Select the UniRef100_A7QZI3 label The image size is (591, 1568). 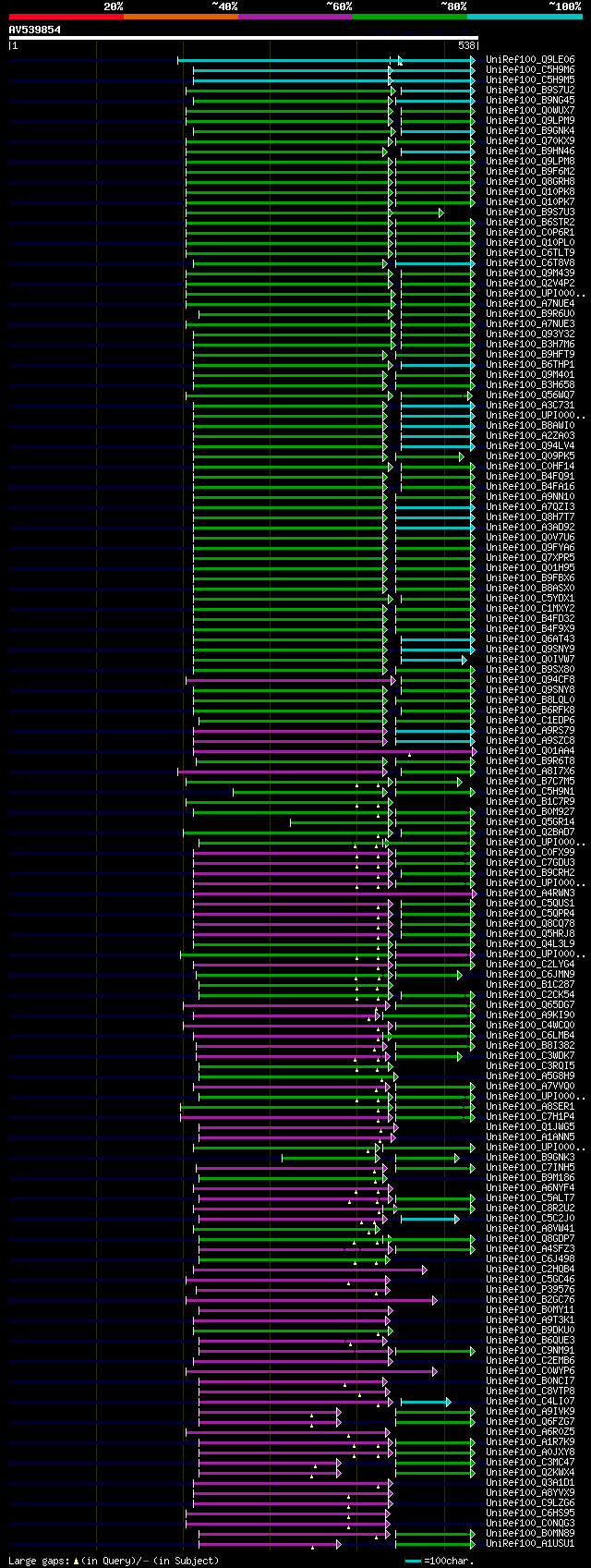coord(530,507)
